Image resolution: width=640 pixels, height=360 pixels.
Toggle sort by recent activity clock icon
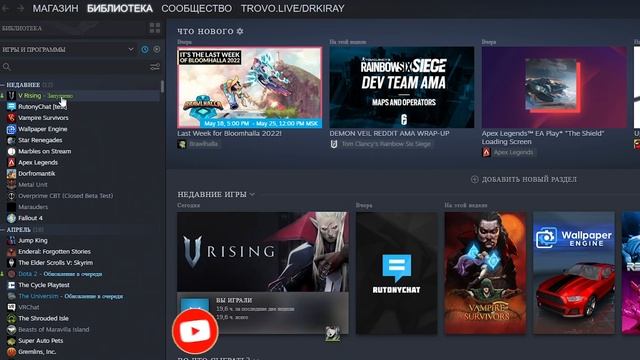click(x=145, y=49)
